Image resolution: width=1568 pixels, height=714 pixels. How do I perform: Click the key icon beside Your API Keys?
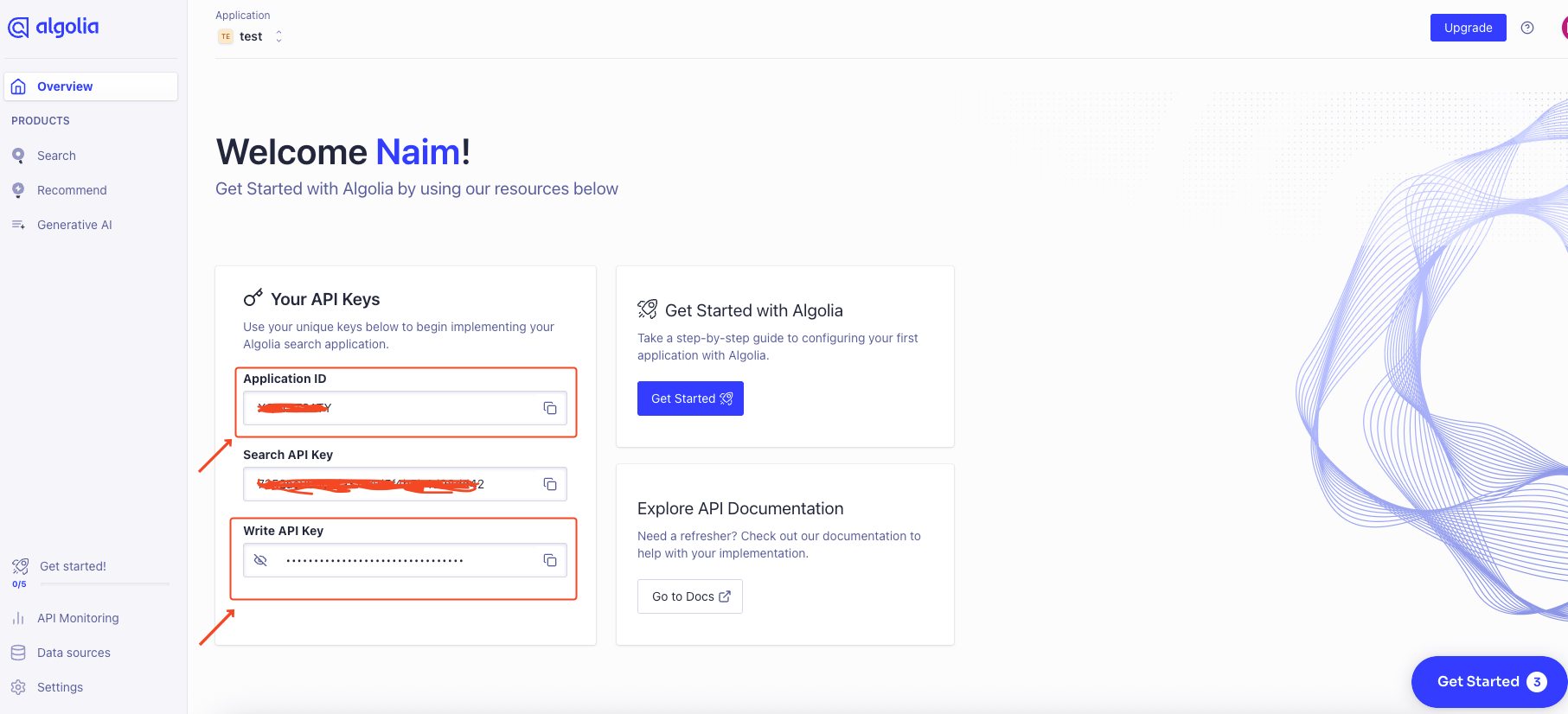(253, 298)
